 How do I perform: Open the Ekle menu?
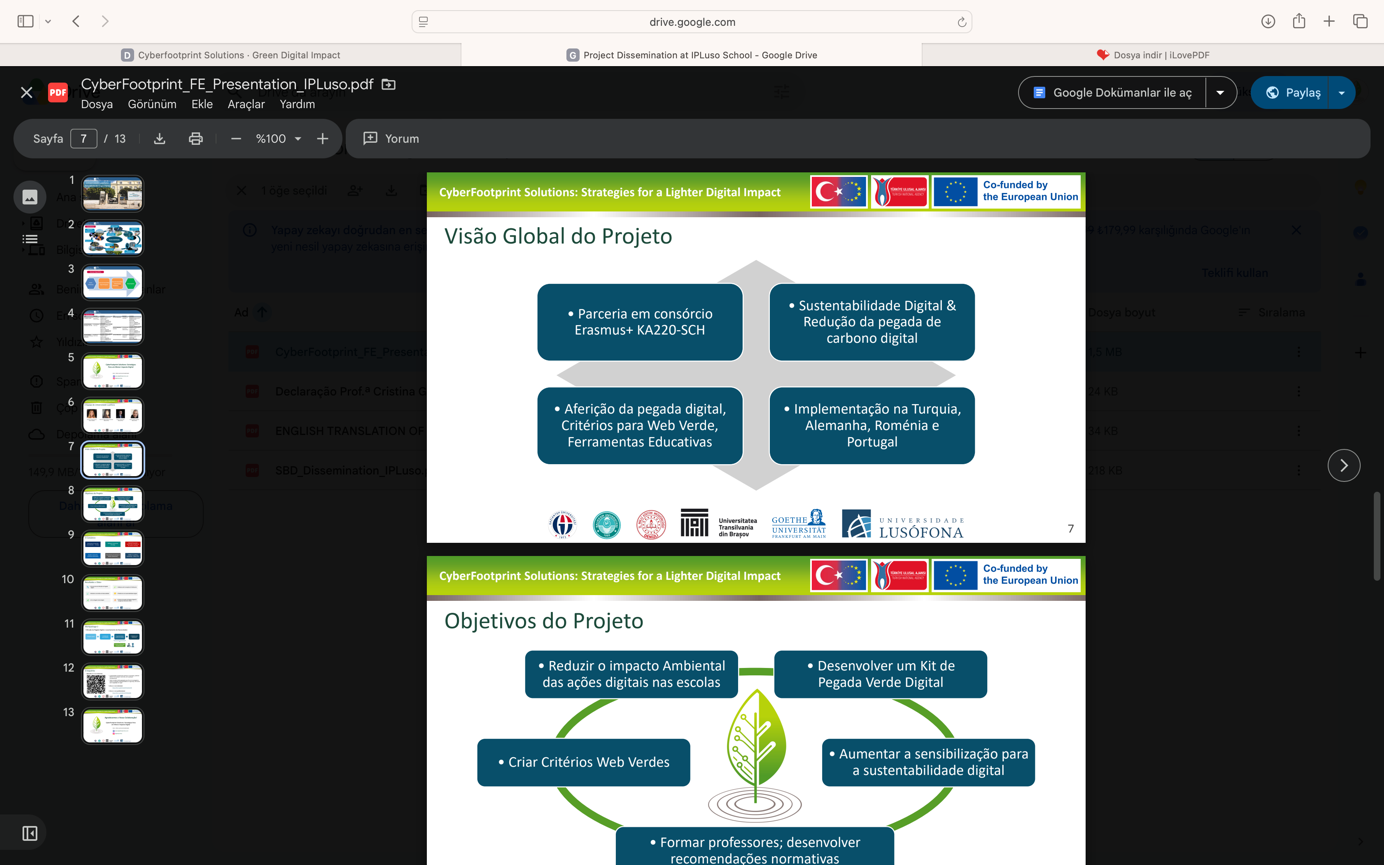pos(202,104)
